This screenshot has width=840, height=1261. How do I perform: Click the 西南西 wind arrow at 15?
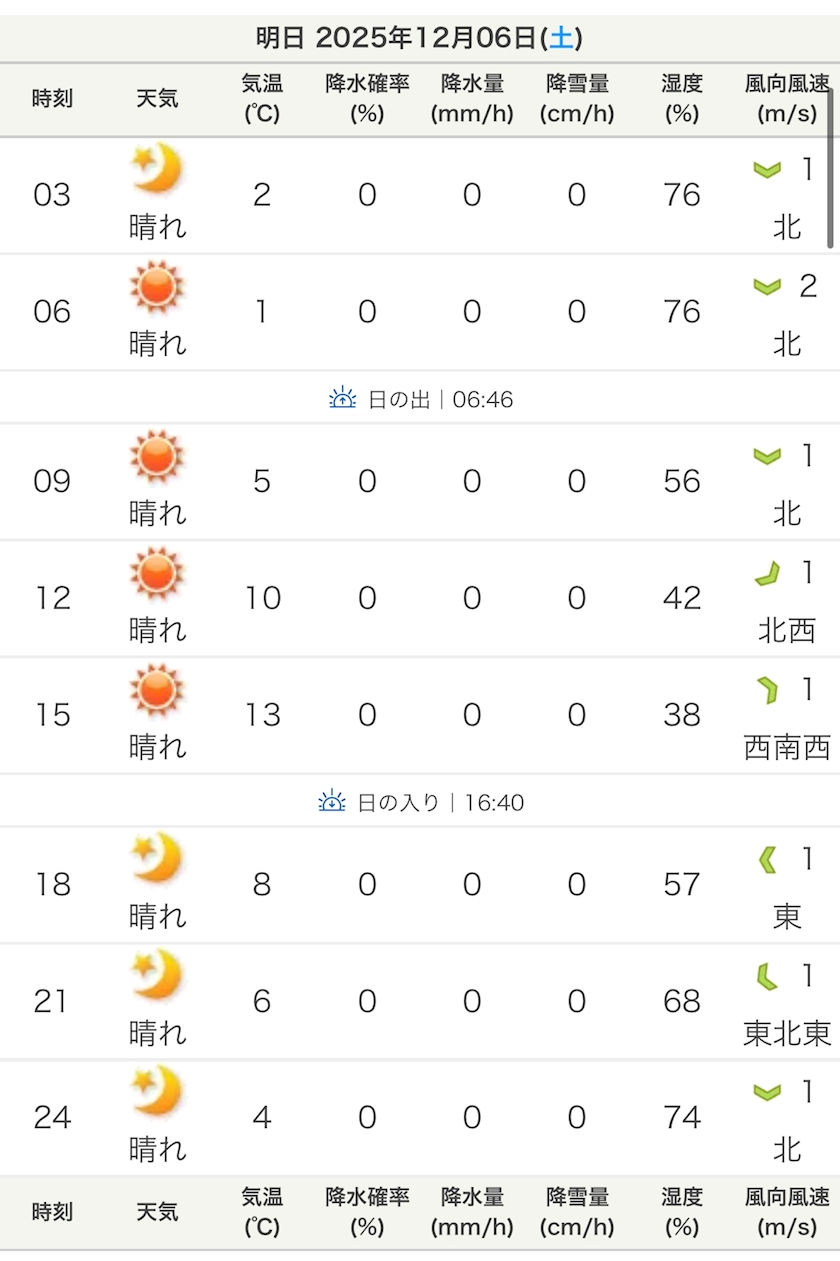(767, 690)
